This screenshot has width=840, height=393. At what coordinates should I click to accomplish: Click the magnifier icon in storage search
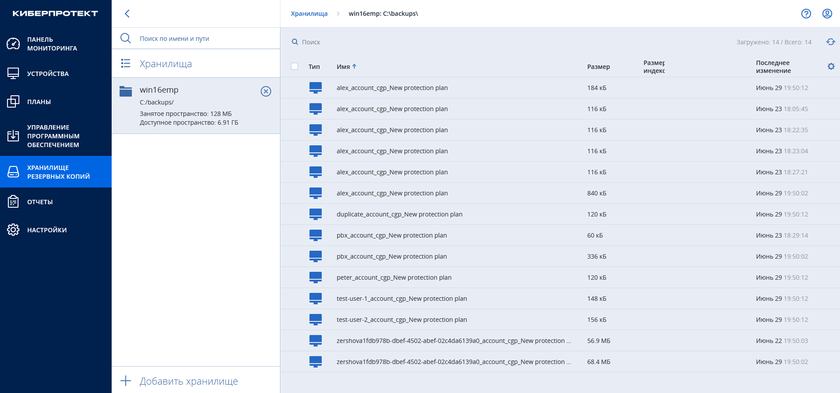tap(125, 39)
